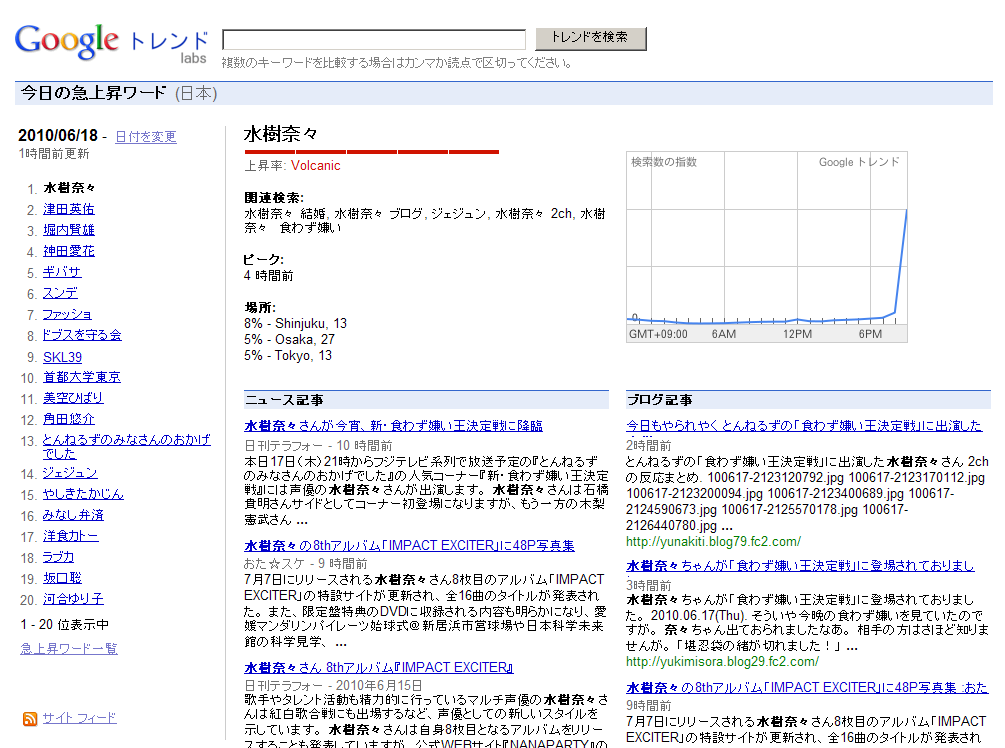Click the search volume trend graph
This screenshot has height=748, width=1005.
767,247
